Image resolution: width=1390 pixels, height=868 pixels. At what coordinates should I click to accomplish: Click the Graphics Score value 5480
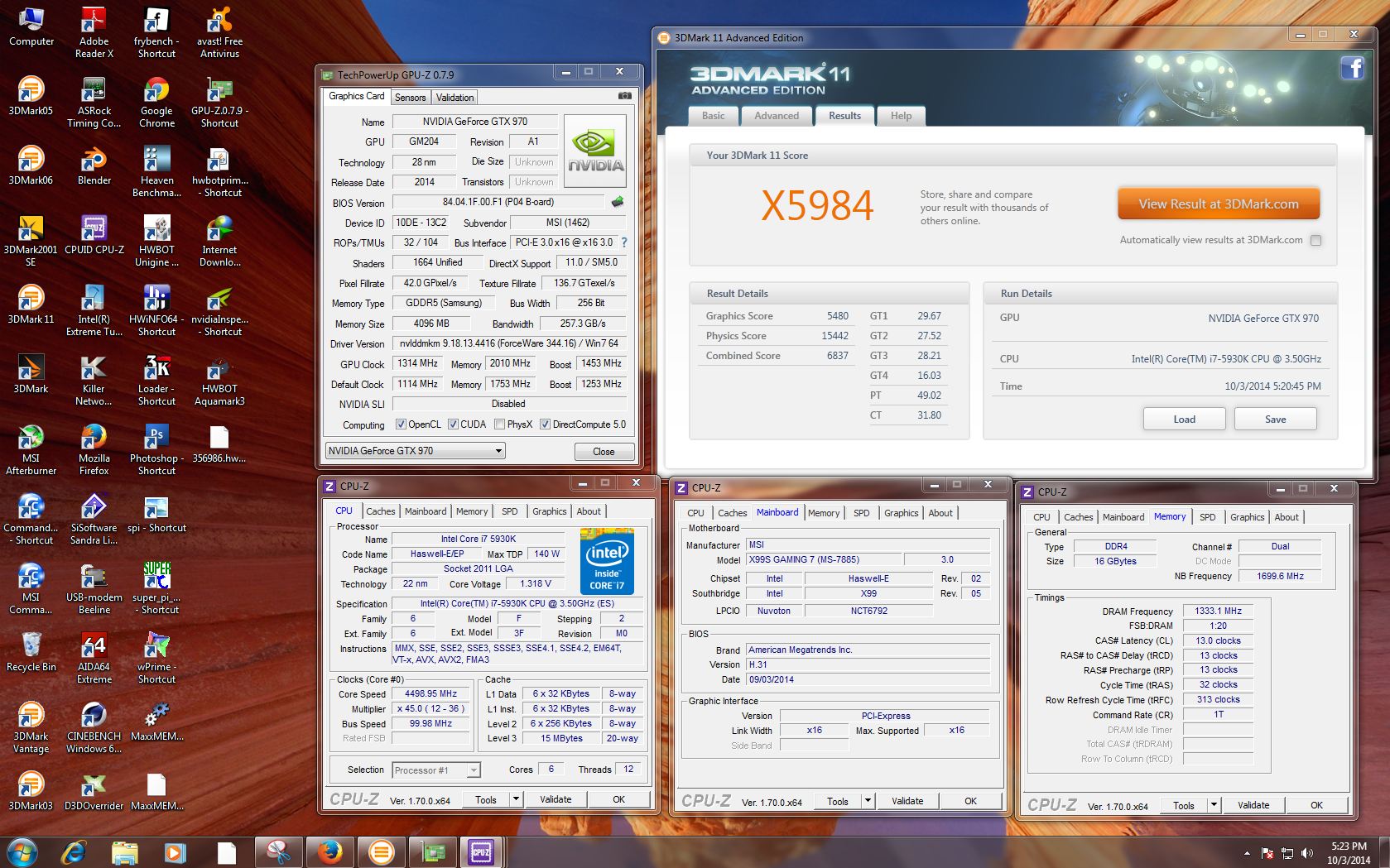click(837, 316)
